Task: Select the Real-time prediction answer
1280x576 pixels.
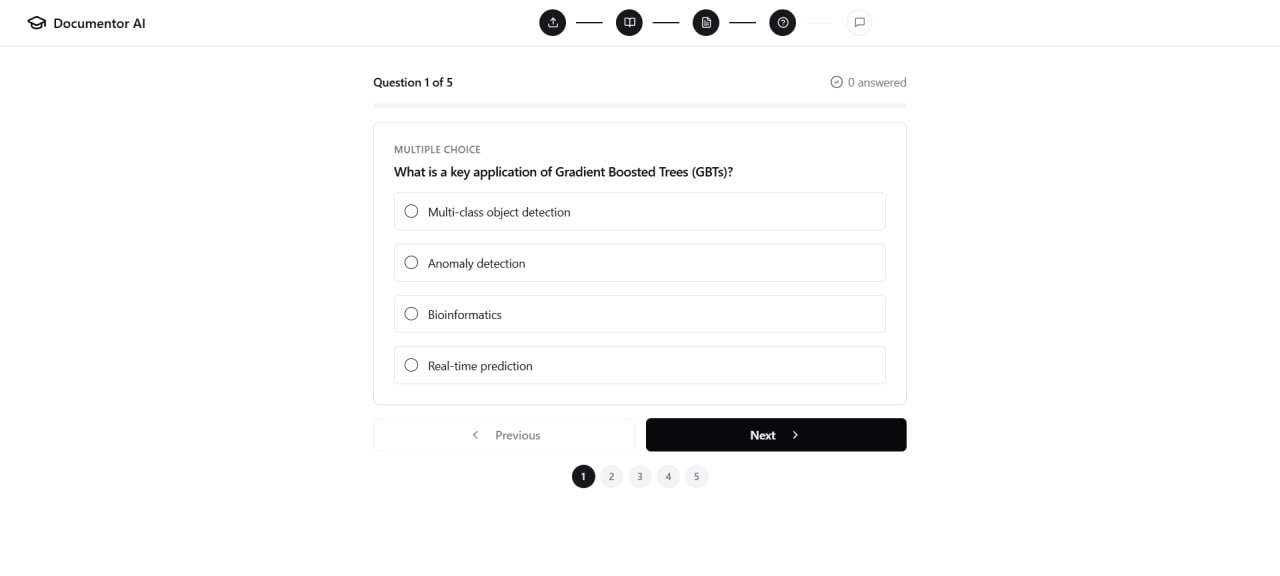Action: click(x=640, y=365)
